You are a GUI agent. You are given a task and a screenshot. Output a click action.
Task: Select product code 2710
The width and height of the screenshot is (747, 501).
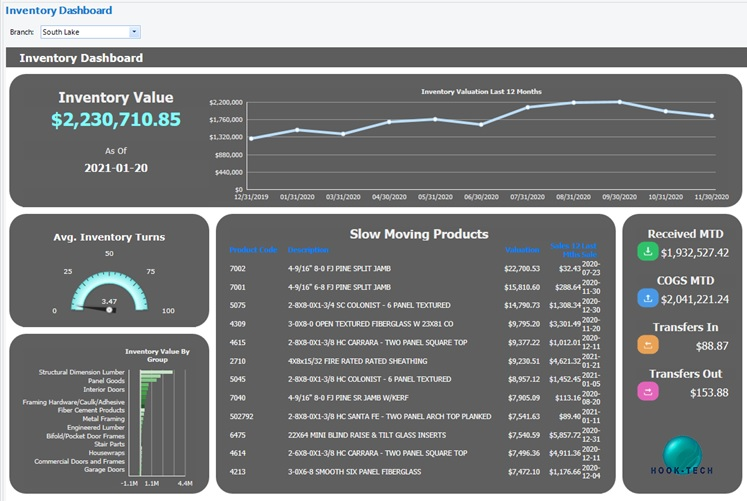click(x=238, y=361)
